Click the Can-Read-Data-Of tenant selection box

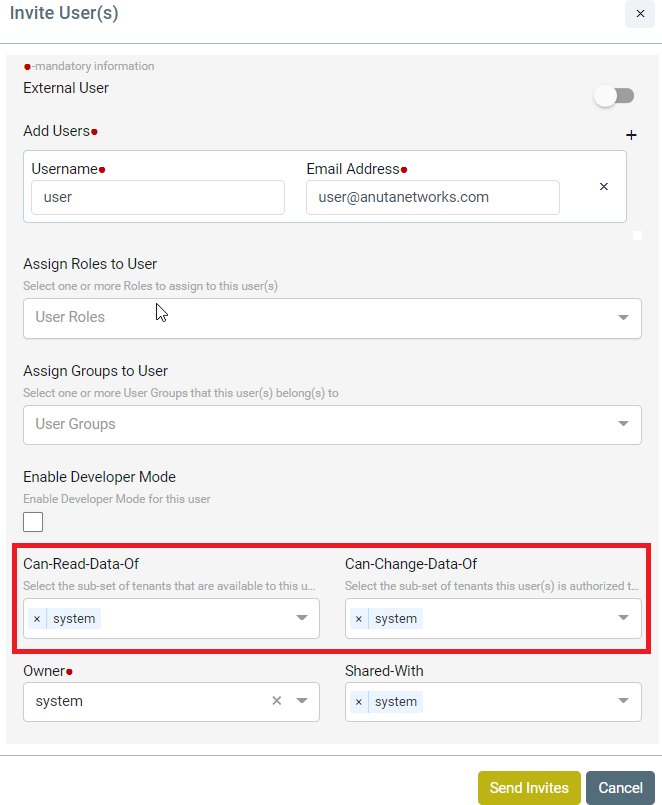click(x=171, y=618)
